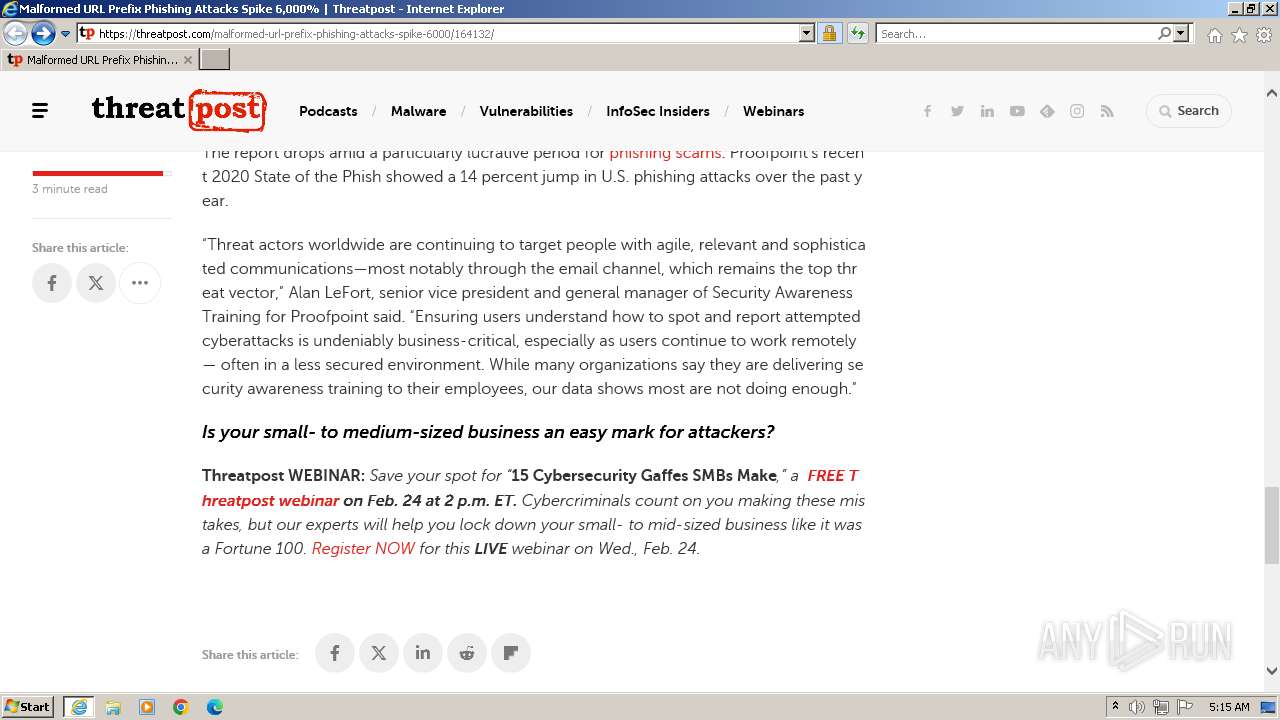Click the security lock icon in address bar
This screenshot has height=720, width=1280.
point(829,33)
